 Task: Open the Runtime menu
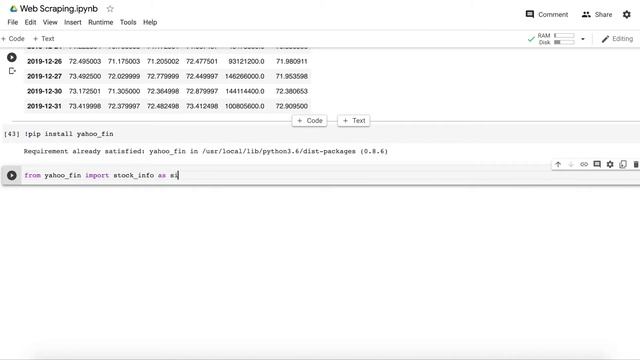click(100, 22)
